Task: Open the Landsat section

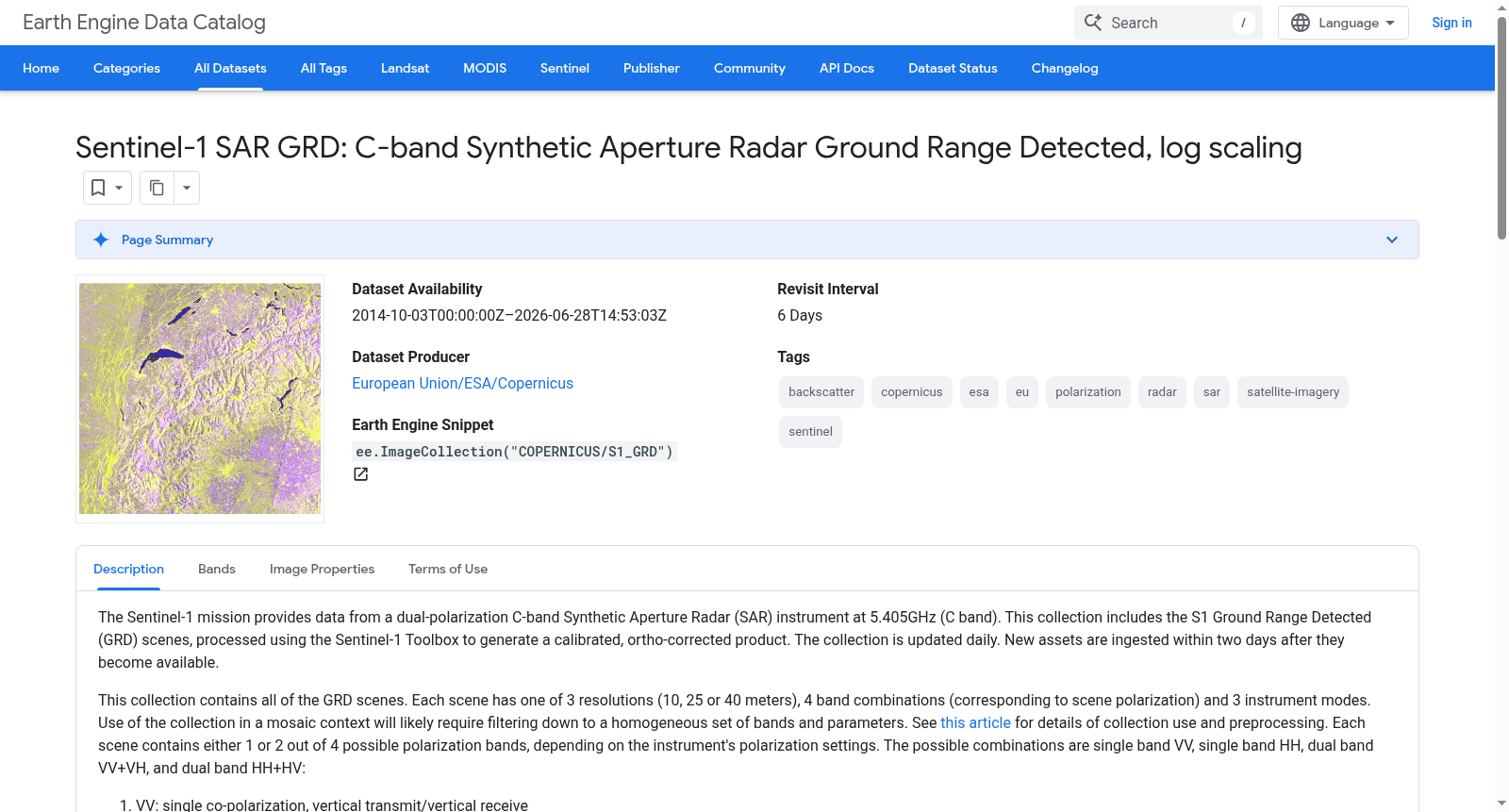Action: coord(405,68)
